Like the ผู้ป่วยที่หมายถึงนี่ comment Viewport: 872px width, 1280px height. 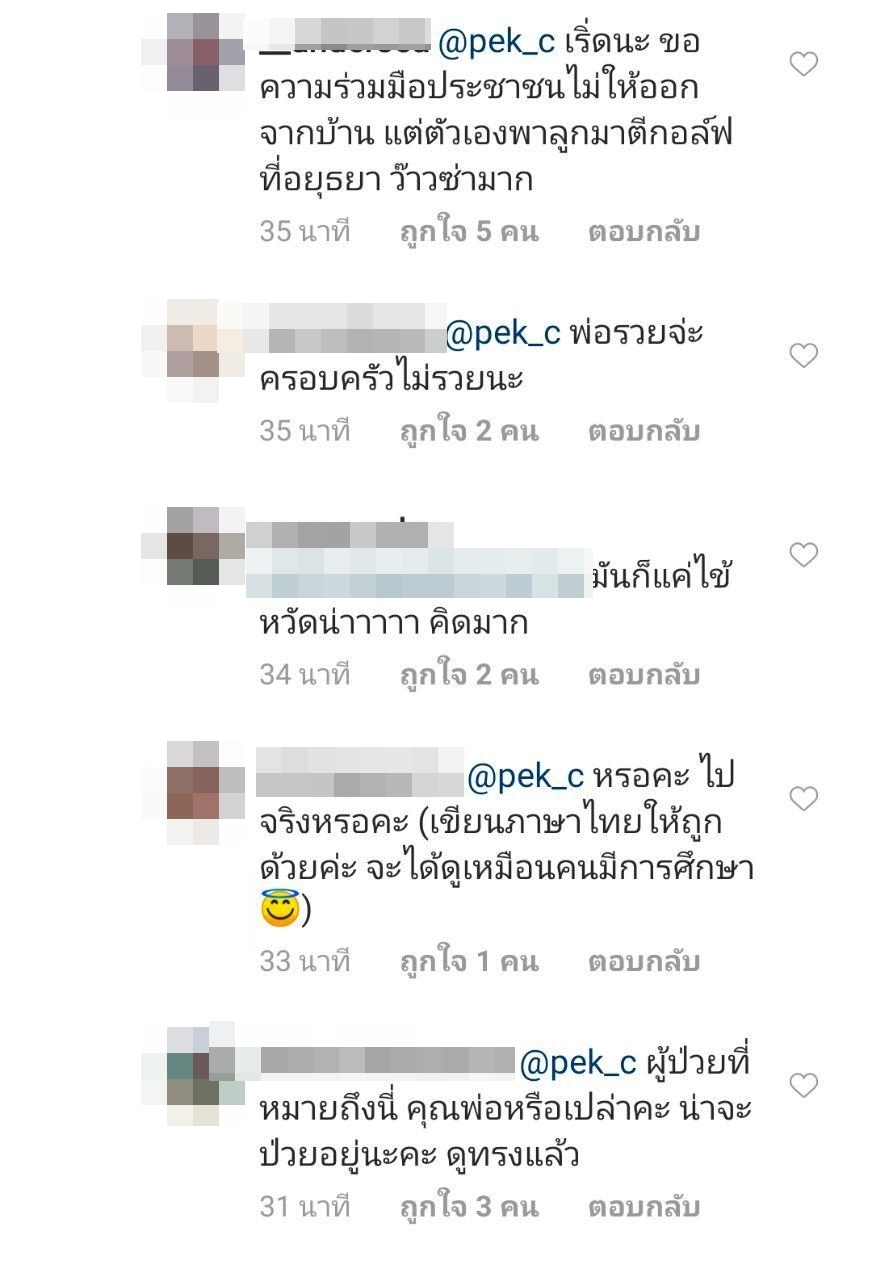(x=804, y=1085)
